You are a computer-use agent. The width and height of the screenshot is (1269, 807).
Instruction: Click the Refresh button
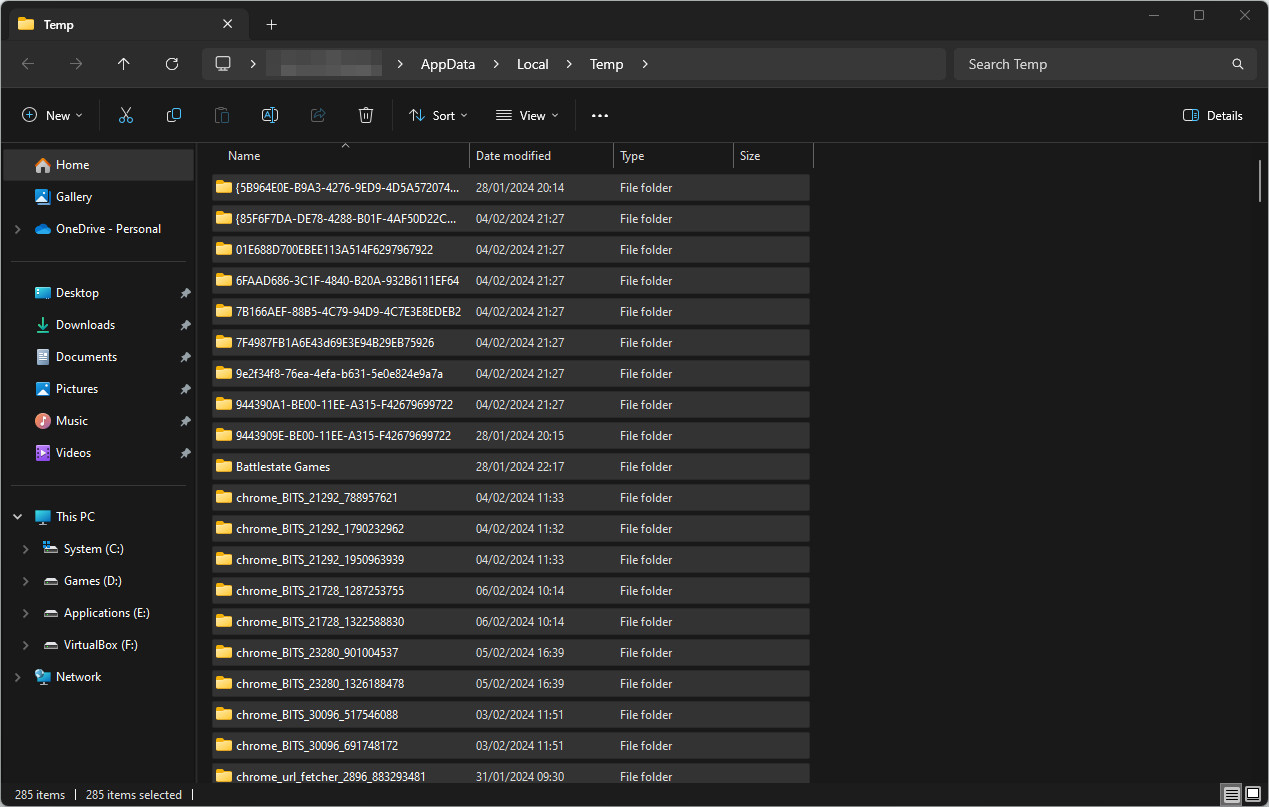tap(172, 64)
